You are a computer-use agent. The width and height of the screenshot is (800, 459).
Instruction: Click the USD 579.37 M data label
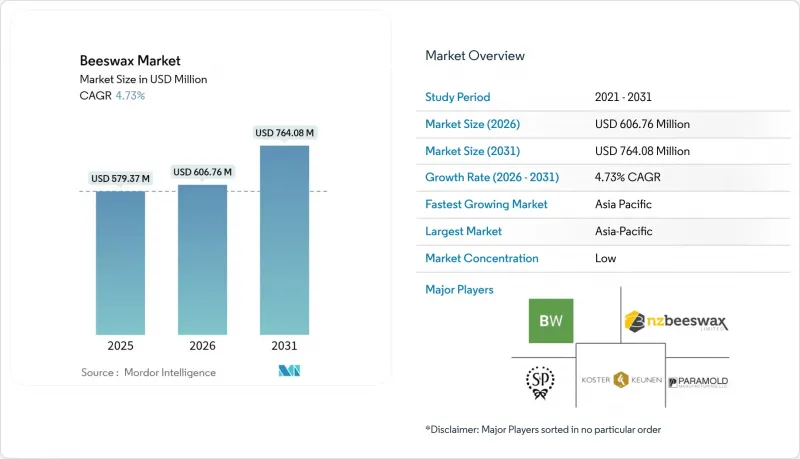[x=120, y=179]
